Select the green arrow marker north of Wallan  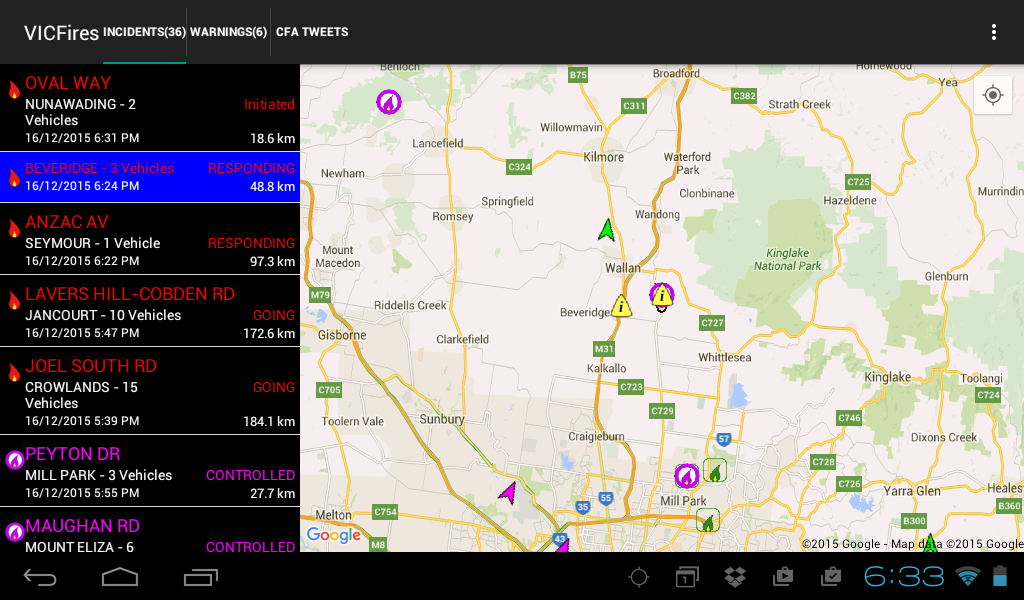pyautogui.click(x=607, y=230)
